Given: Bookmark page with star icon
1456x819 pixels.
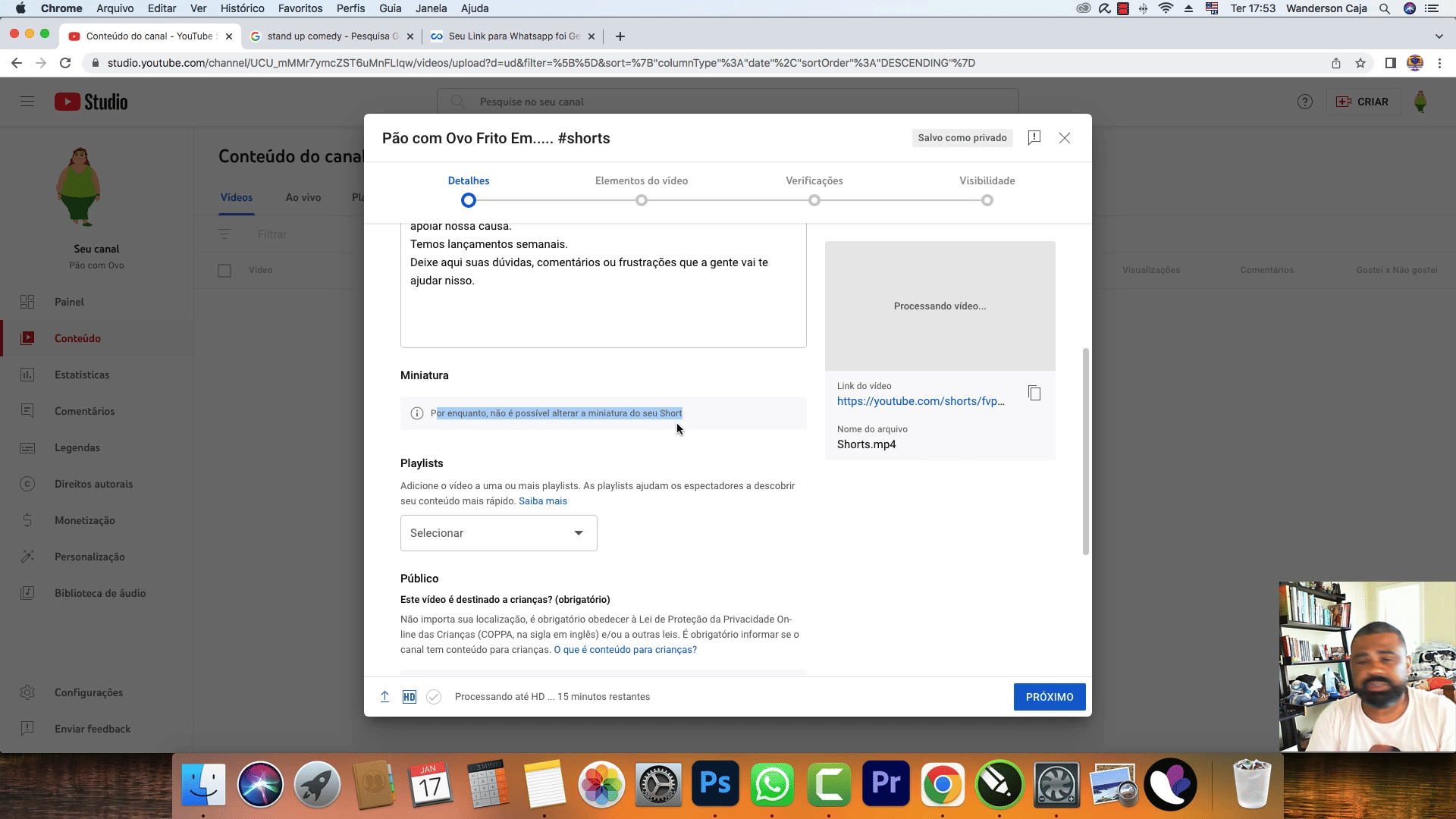Looking at the screenshot, I should (1360, 63).
